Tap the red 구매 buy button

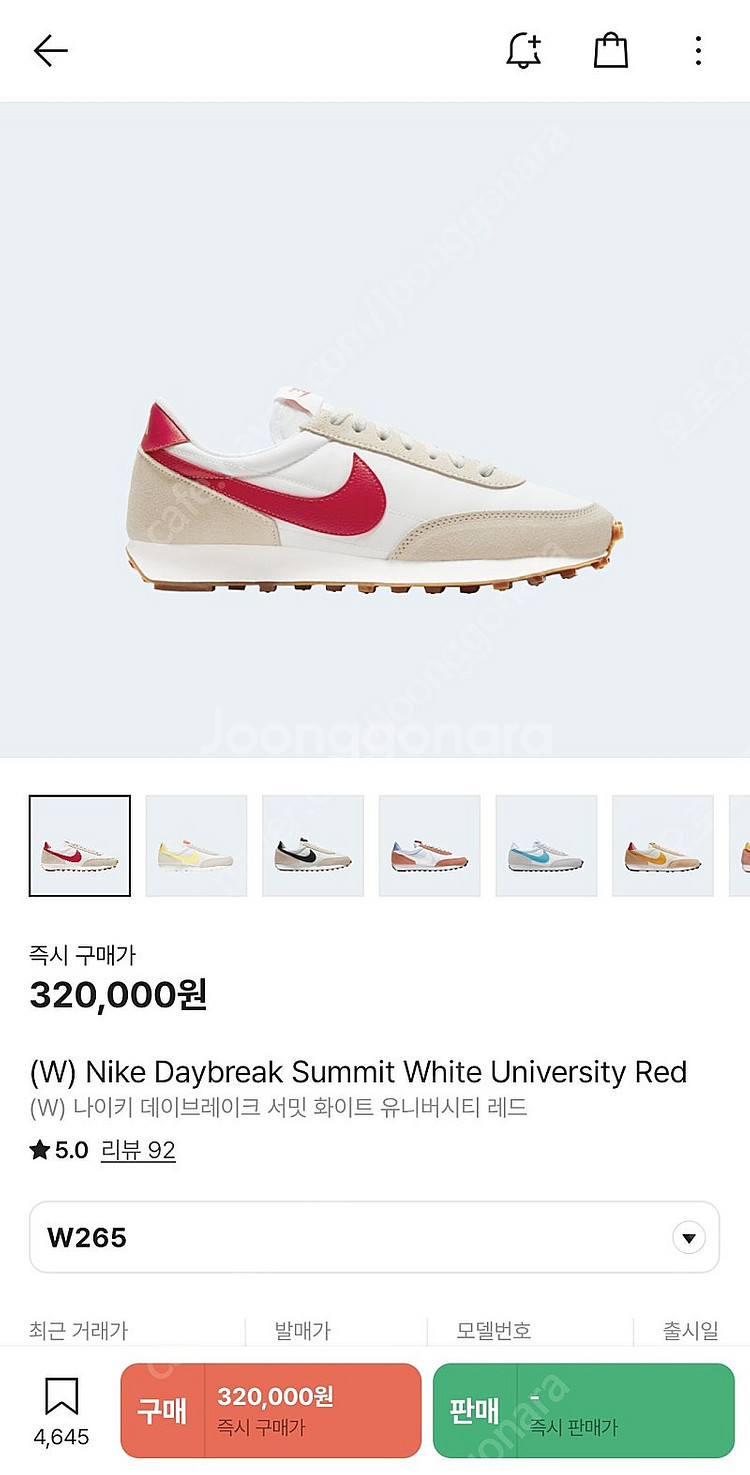(x=271, y=1410)
